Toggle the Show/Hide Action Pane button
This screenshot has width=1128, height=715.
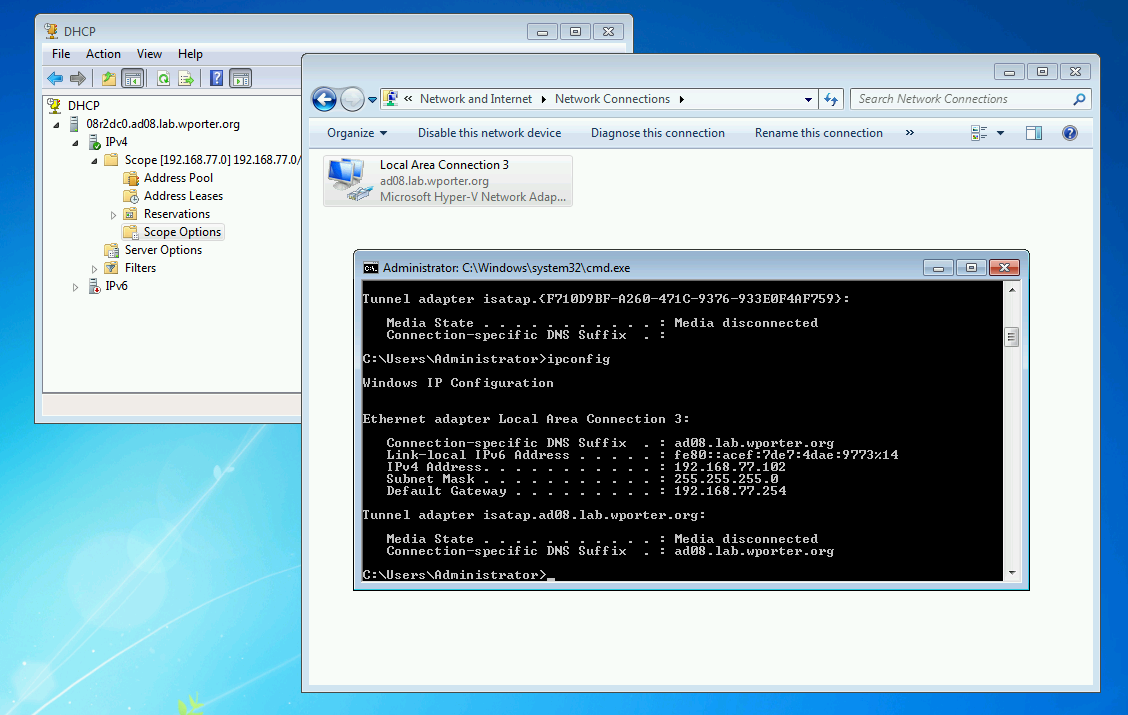point(240,78)
